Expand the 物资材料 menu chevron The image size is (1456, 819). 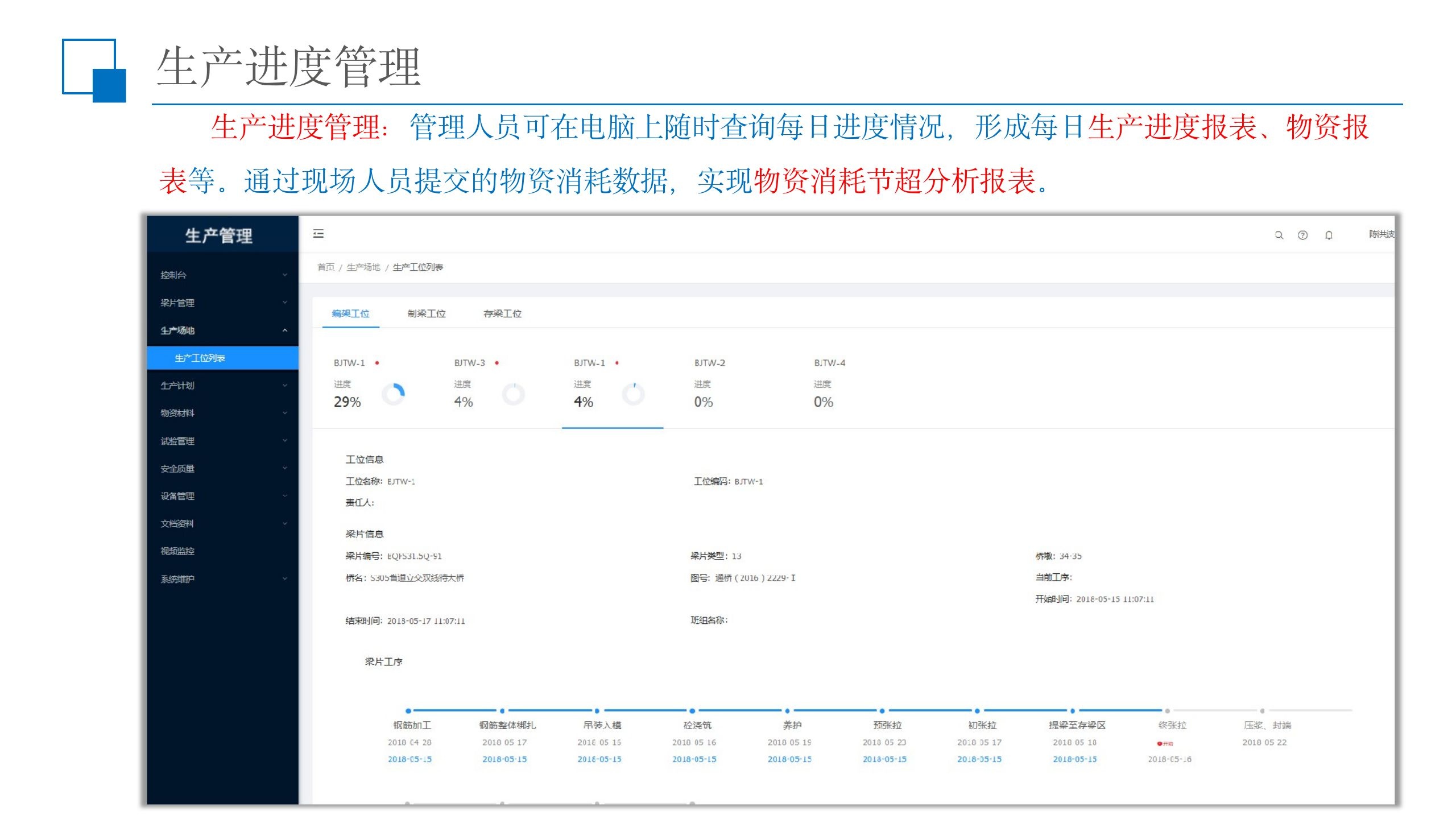(284, 413)
